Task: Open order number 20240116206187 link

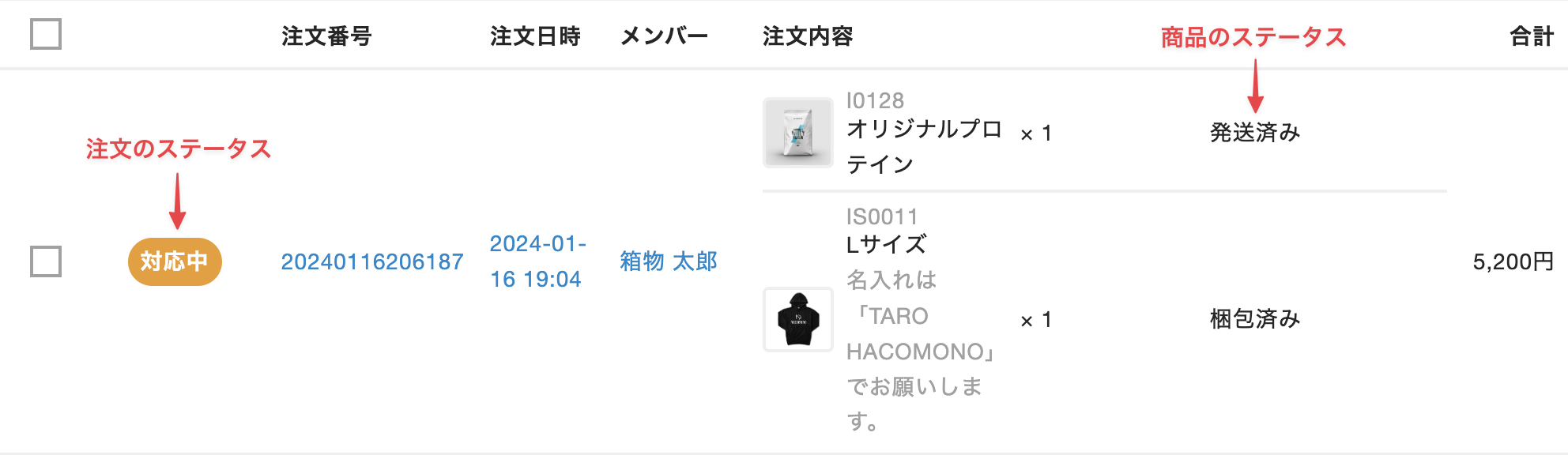Action: point(372,261)
